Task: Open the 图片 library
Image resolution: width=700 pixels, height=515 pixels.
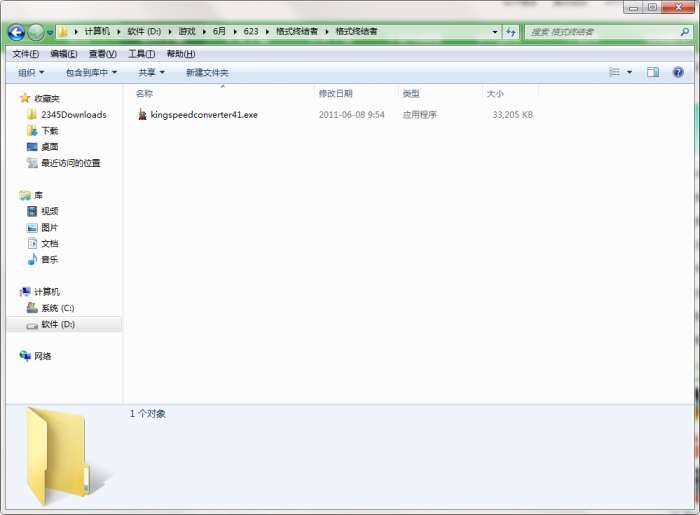Action: click(x=50, y=228)
